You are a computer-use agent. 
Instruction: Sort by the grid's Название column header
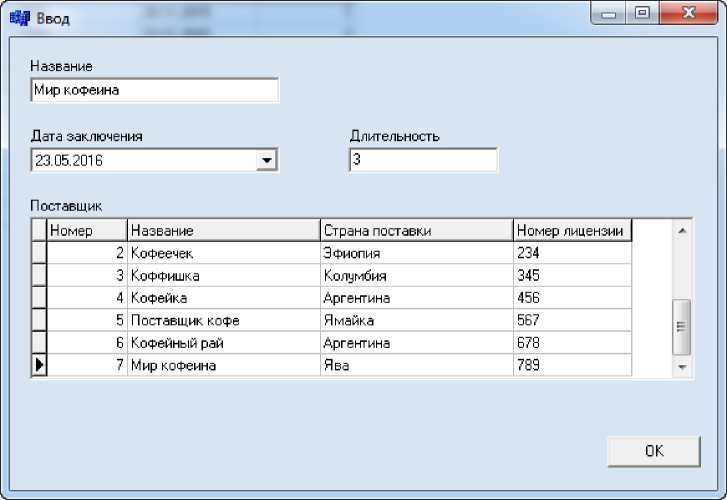(x=223, y=230)
